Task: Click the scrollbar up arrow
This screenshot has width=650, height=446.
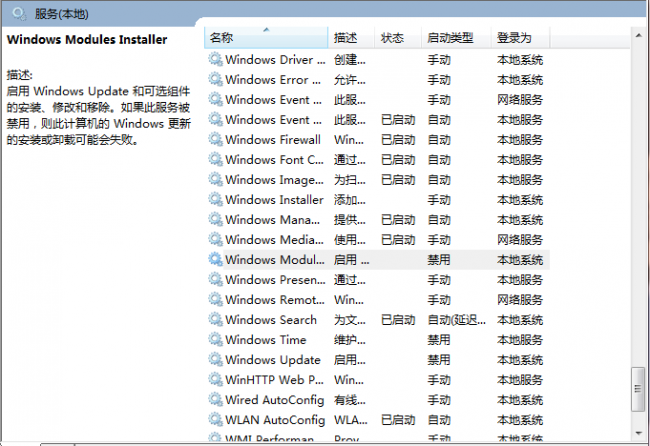Action: (638, 36)
